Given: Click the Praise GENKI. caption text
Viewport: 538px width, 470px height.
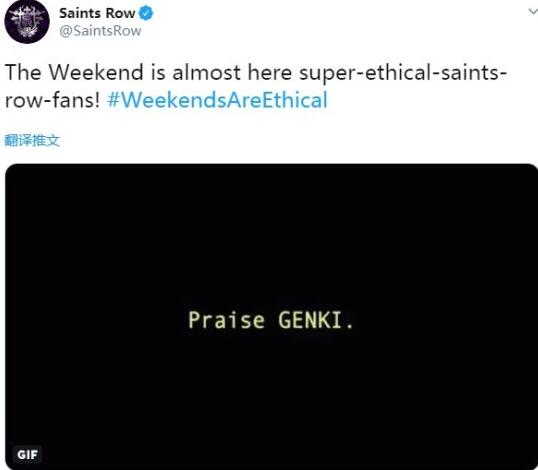Looking at the screenshot, I should pyautogui.click(x=271, y=320).
